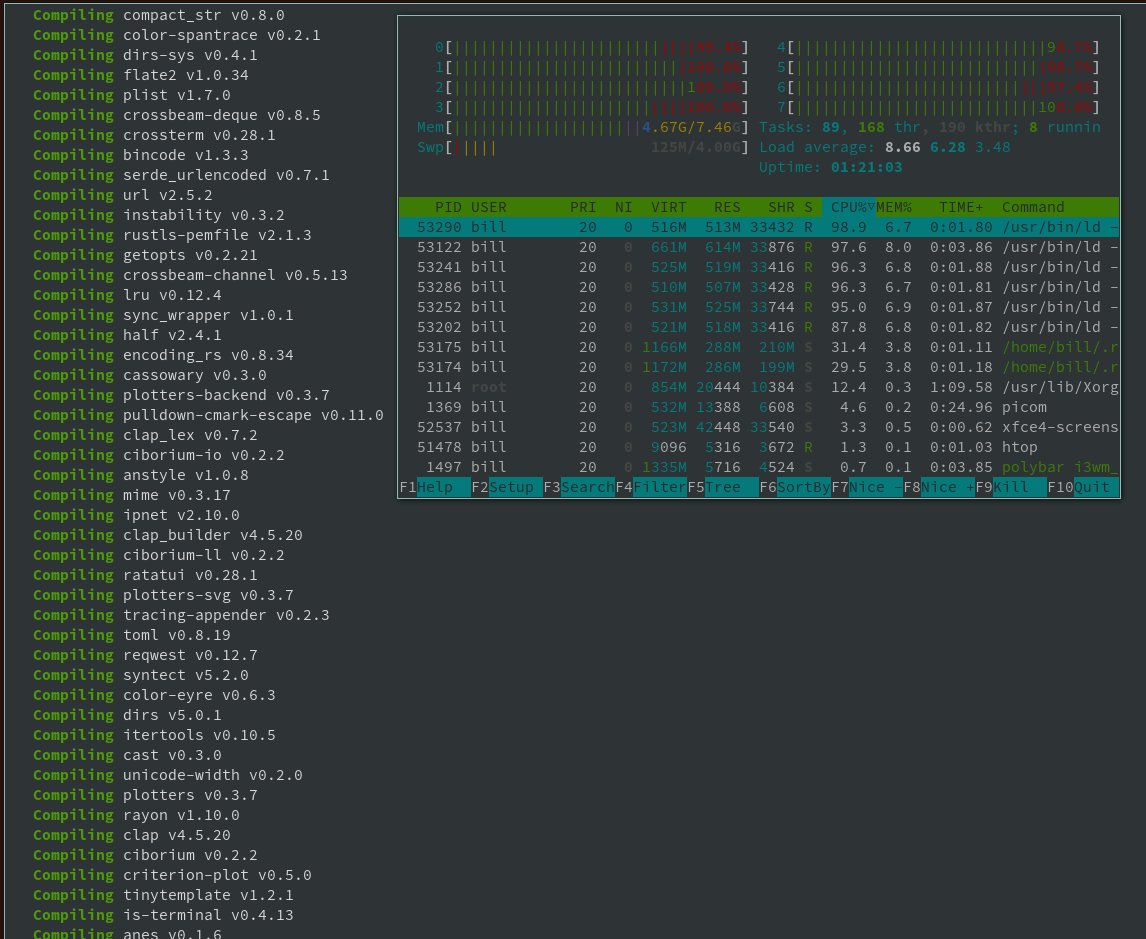Select process row with PID 53286
Image resolution: width=1146 pixels, height=939 pixels.
759,287
